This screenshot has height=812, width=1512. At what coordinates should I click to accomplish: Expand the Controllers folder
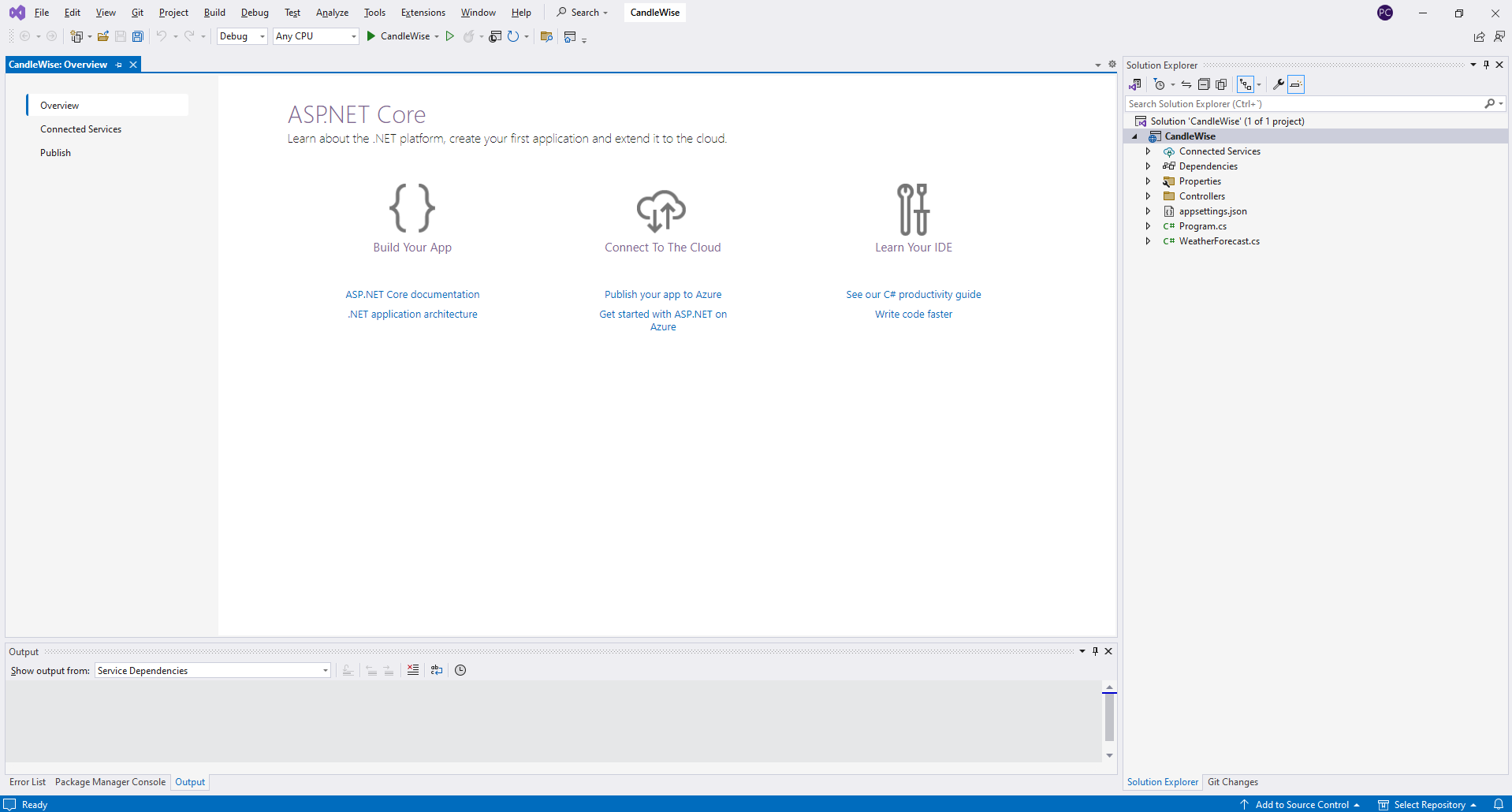[x=1149, y=196]
